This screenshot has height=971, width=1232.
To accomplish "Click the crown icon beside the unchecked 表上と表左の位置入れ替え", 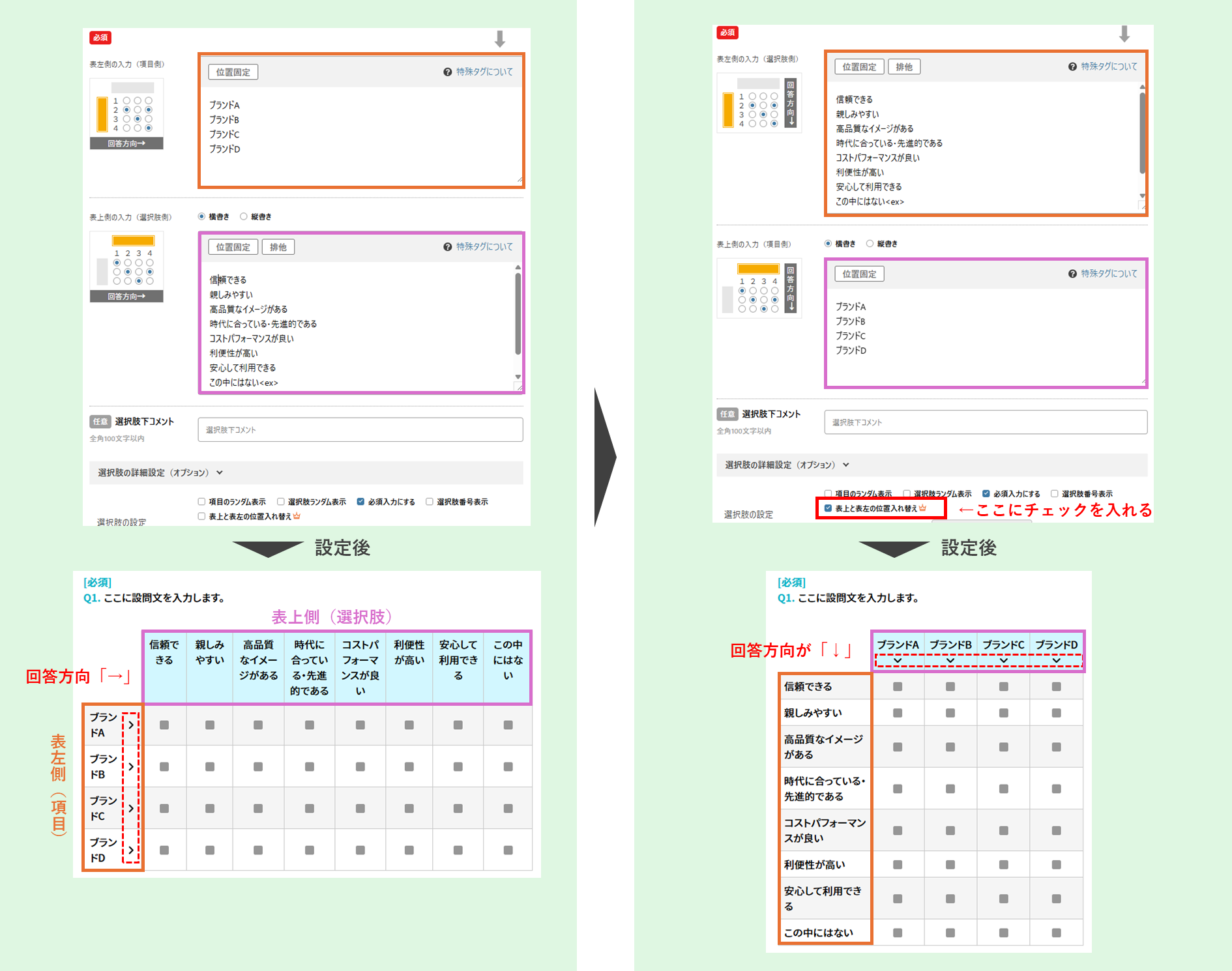I will pyautogui.click(x=297, y=516).
